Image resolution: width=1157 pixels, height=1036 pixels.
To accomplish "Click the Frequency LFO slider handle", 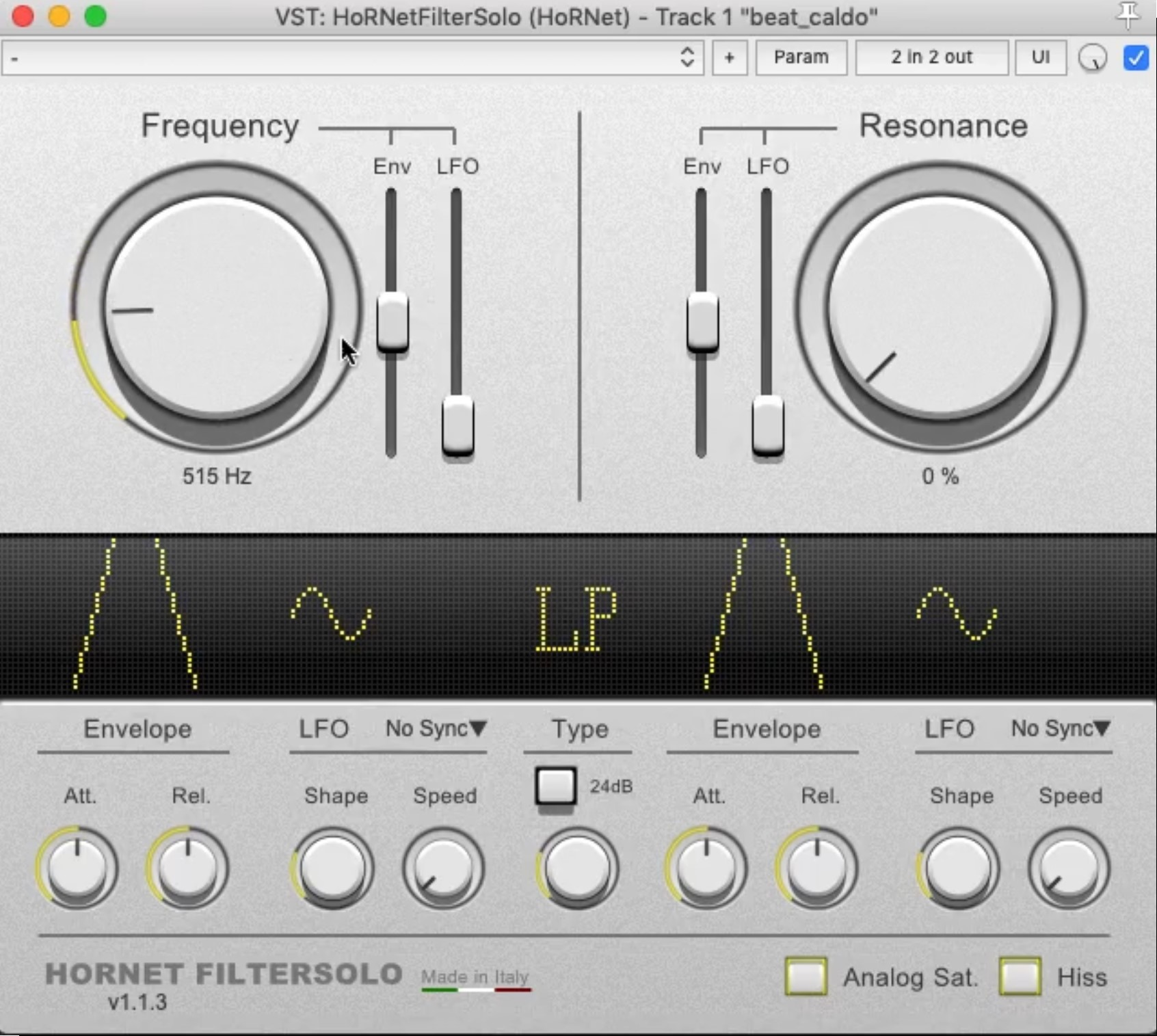I will [x=457, y=425].
